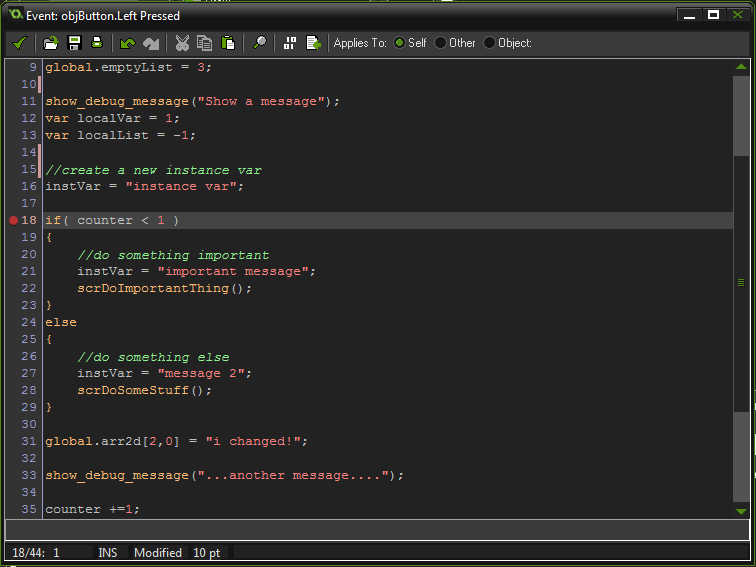Screen dimensions: 756x567
Task: Open the find magnifier tool
Action: coord(259,43)
